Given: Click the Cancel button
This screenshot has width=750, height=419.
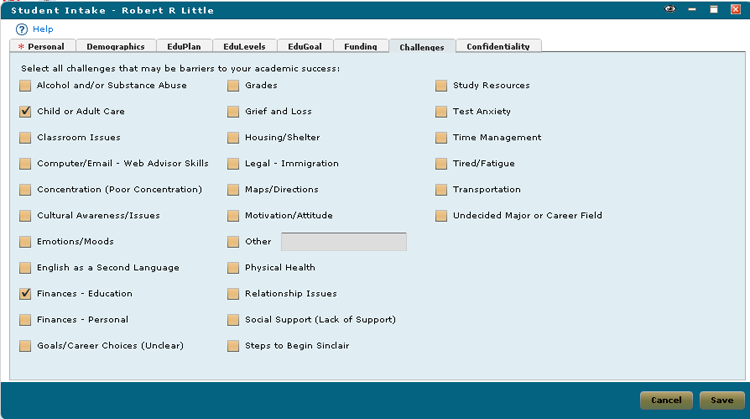Looking at the screenshot, I should point(666,400).
